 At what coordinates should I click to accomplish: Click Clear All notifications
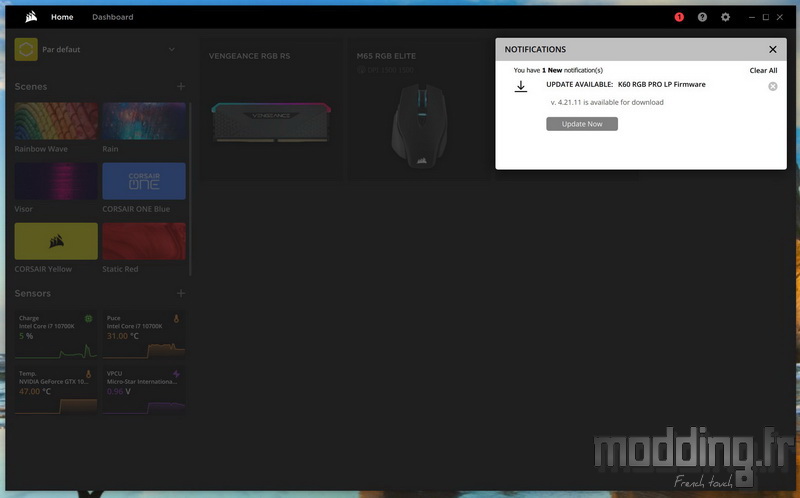tap(763, 70)
